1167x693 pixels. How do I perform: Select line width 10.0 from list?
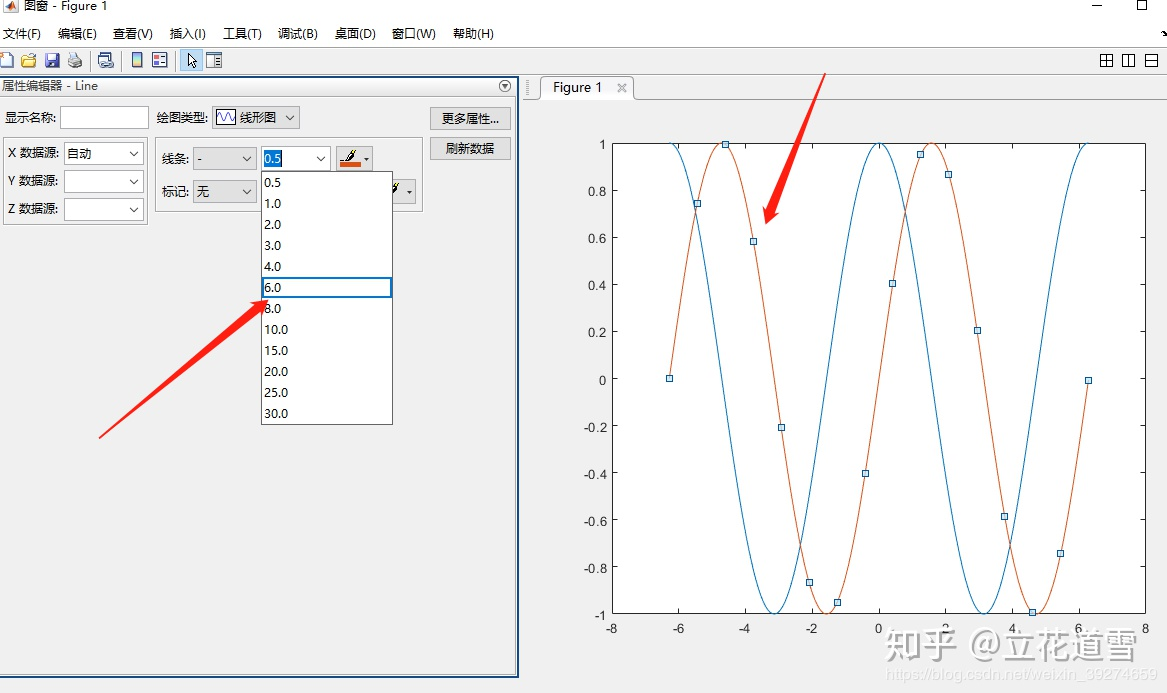coord(327,329)
